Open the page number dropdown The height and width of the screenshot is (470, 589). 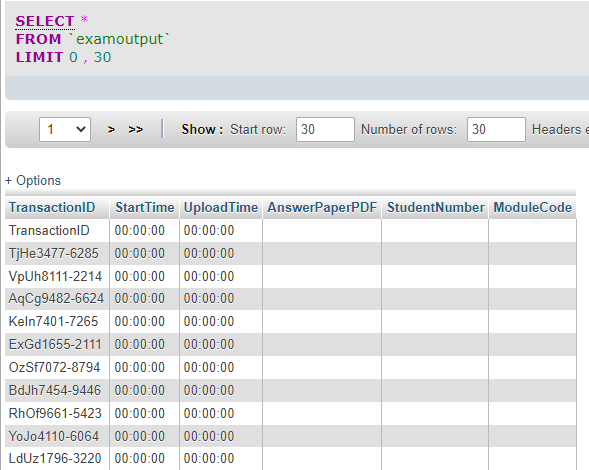tap(65, 130)
